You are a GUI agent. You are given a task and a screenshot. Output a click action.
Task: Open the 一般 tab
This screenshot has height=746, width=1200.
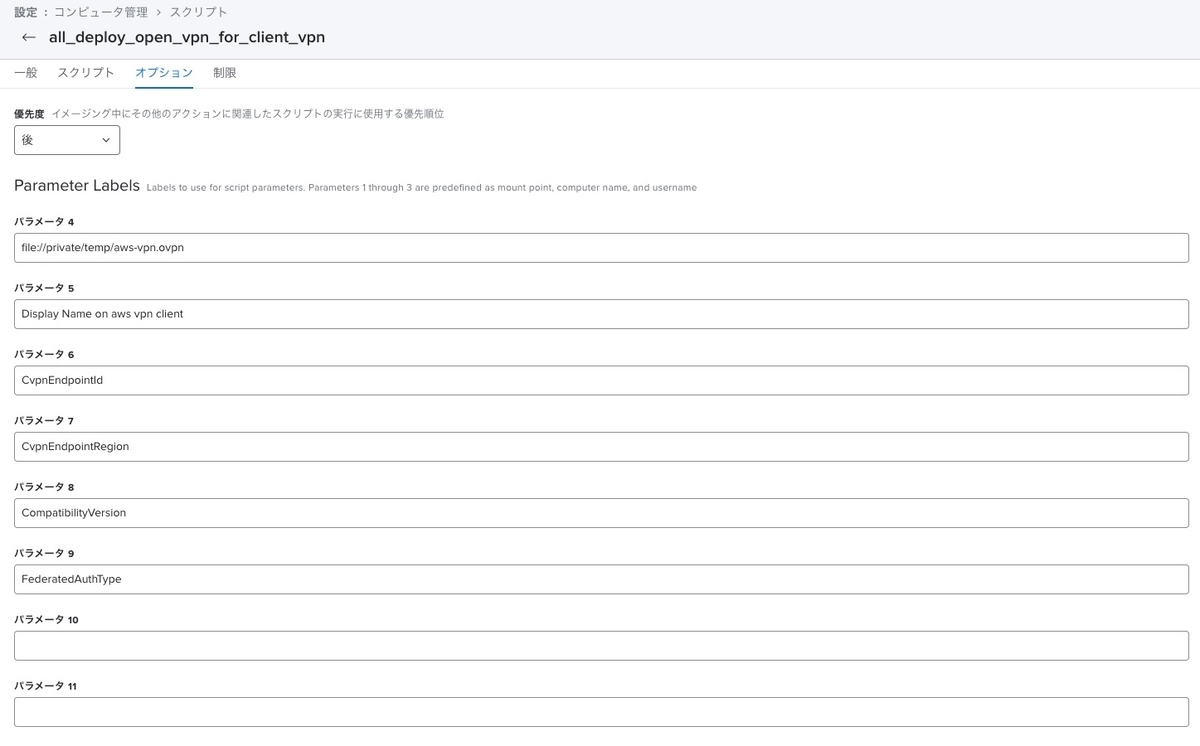click(26, 73)
